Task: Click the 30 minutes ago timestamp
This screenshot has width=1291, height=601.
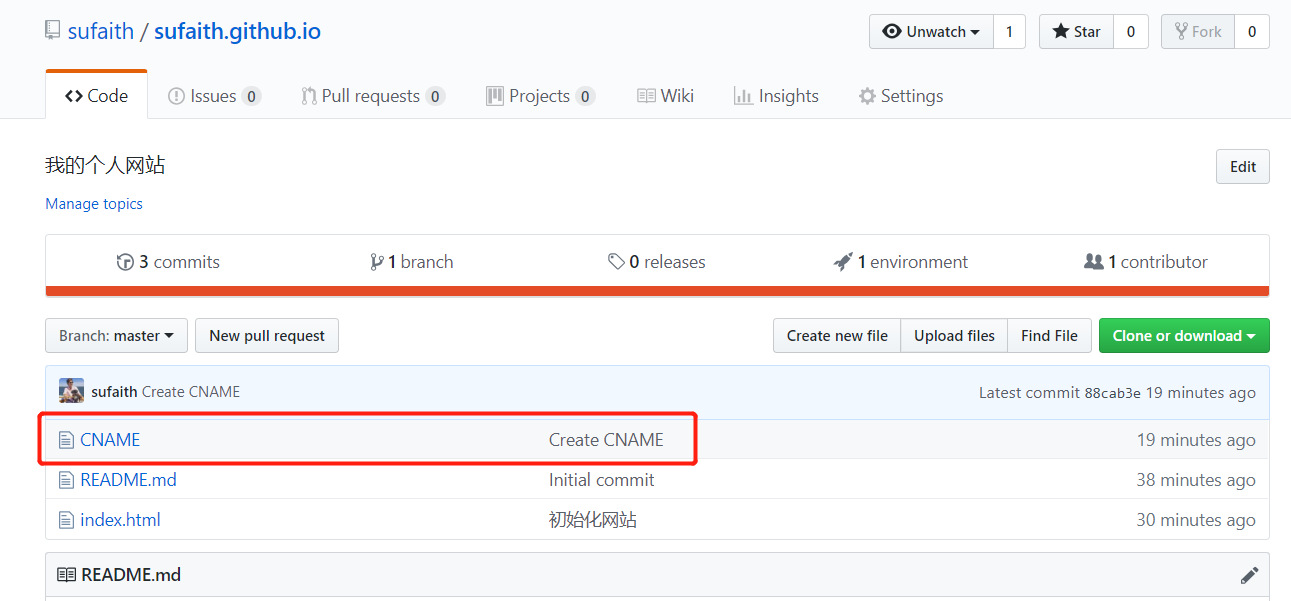Action: [x=1196, y=520]
